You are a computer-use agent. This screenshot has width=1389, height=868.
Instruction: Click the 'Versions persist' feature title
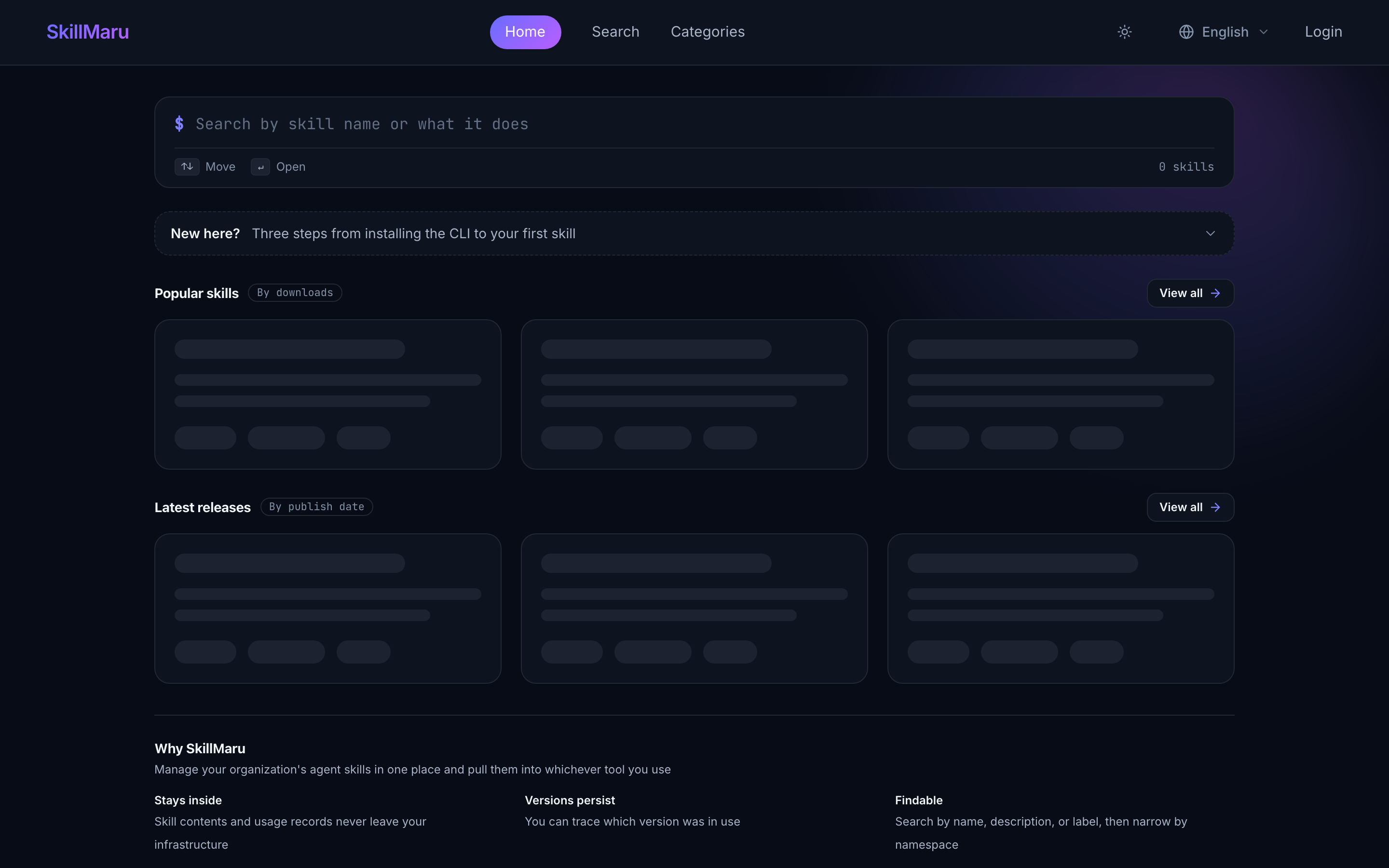coord(570,800)
